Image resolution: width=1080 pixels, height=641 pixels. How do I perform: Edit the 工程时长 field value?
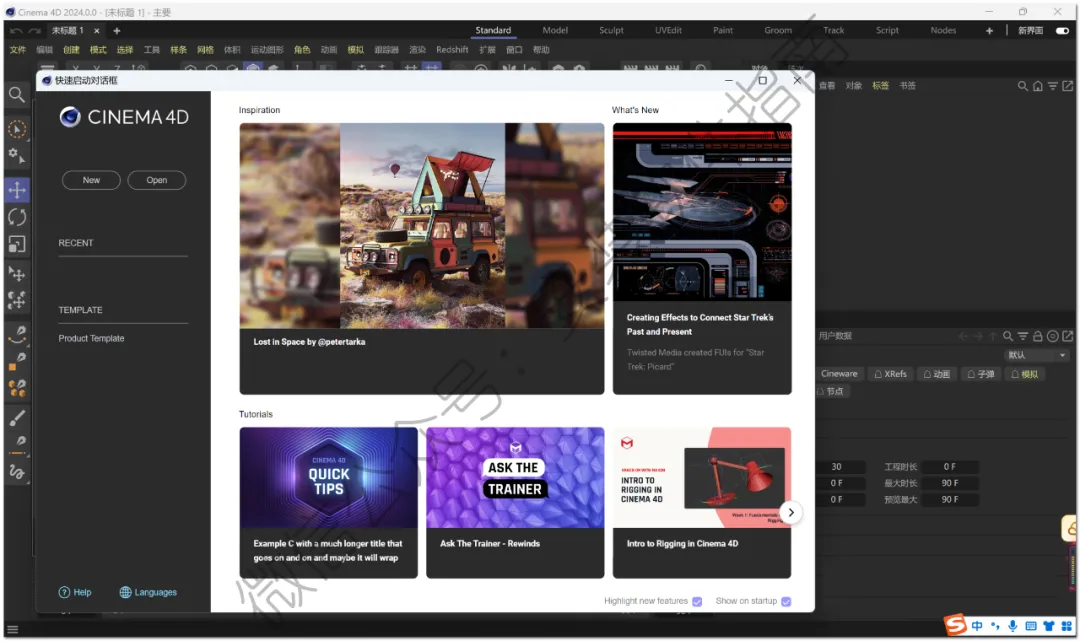[x=950, y=467]
